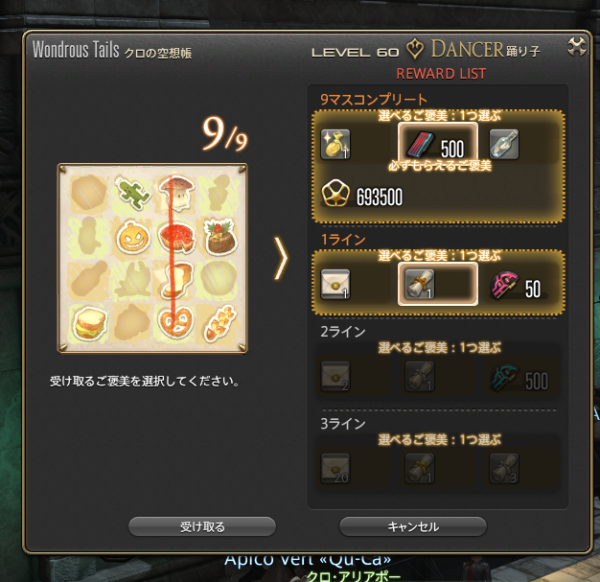Click the キャンセル button
Viewport: 600px width, 582px height.
pos(413,527)
